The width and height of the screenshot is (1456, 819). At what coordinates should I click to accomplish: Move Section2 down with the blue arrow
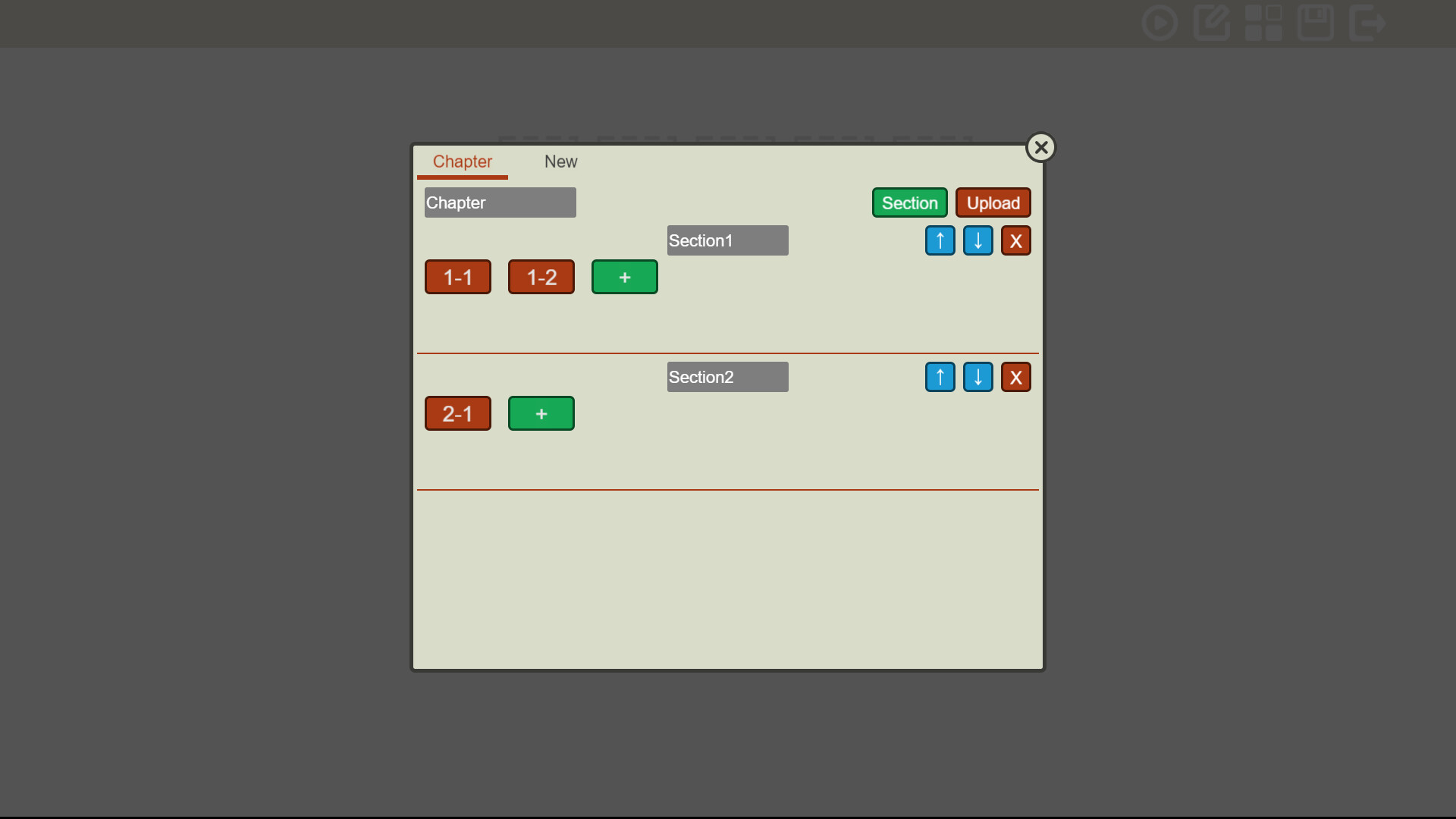click(977, 377)
